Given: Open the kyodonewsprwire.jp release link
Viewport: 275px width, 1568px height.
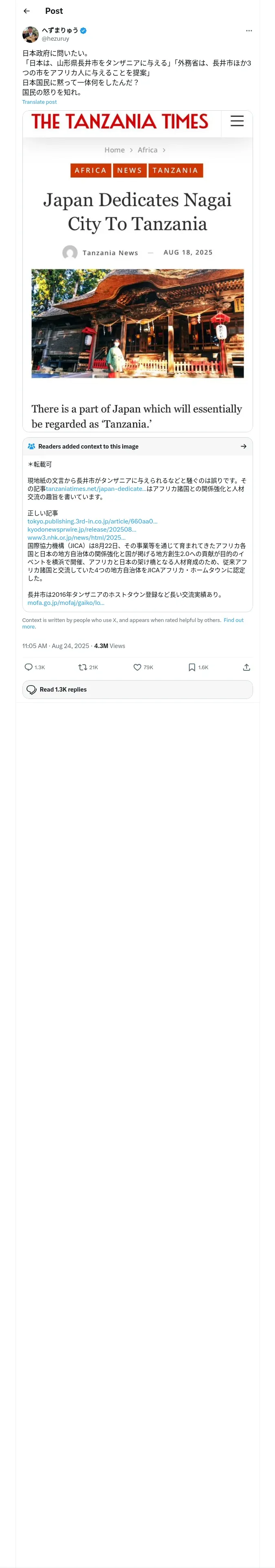Looking at the screenshot, I should pyautogui.click(x=82, y=530).
